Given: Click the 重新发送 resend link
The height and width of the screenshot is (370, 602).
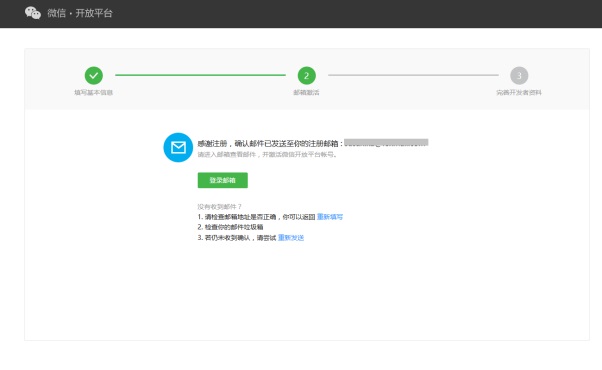Looking at the screenshot, I should (x=291, y=238).
